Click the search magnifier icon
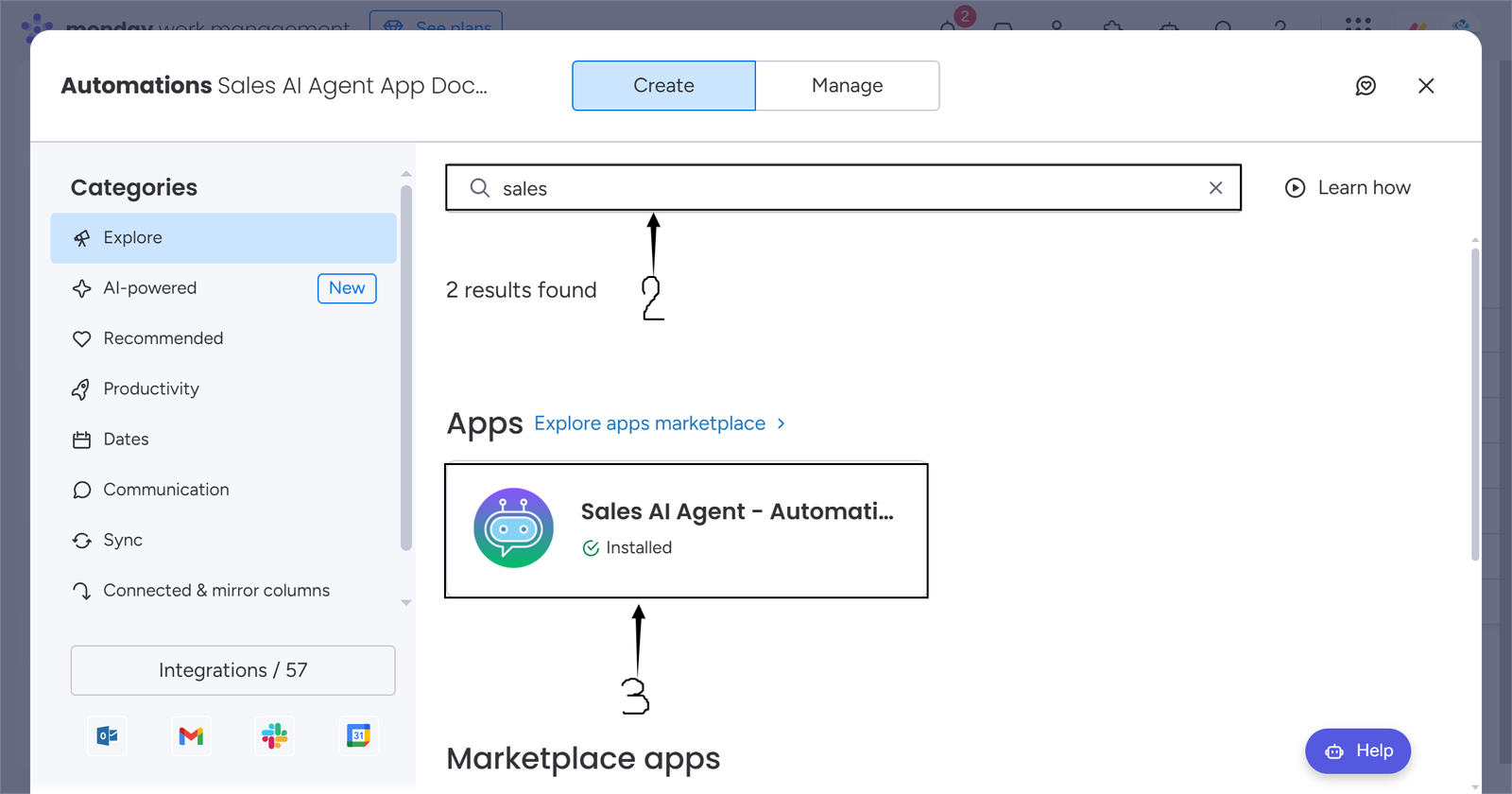 coord(480,188)
